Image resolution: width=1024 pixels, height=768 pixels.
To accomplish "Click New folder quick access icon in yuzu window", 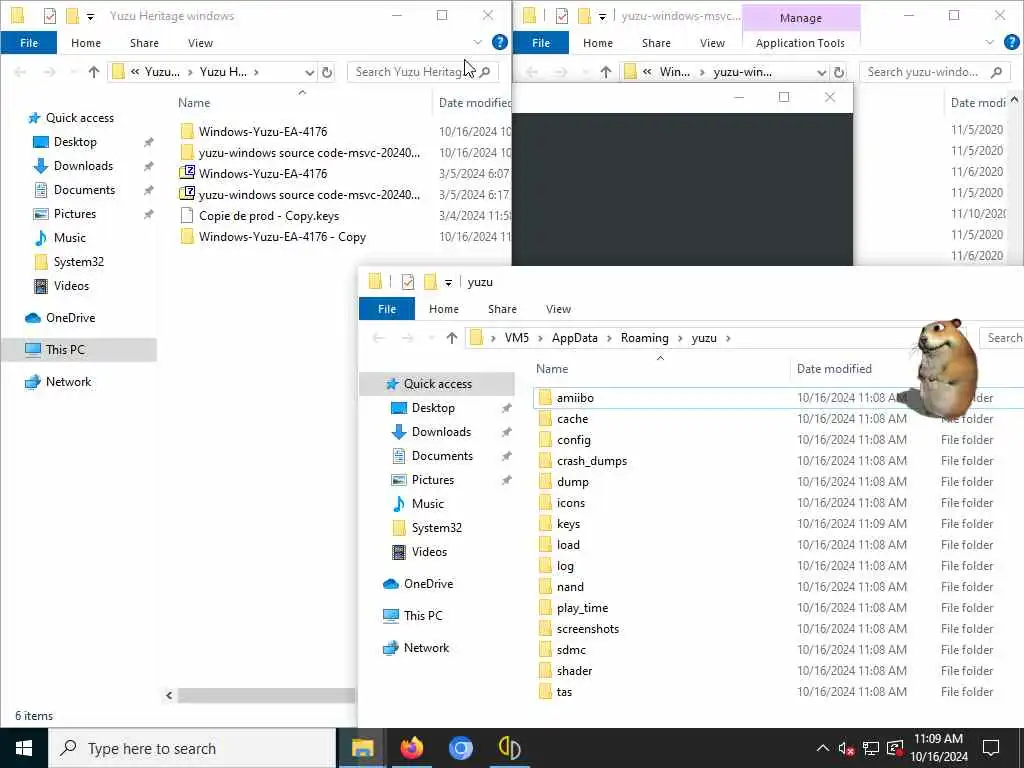I will (x=430, y=282).
